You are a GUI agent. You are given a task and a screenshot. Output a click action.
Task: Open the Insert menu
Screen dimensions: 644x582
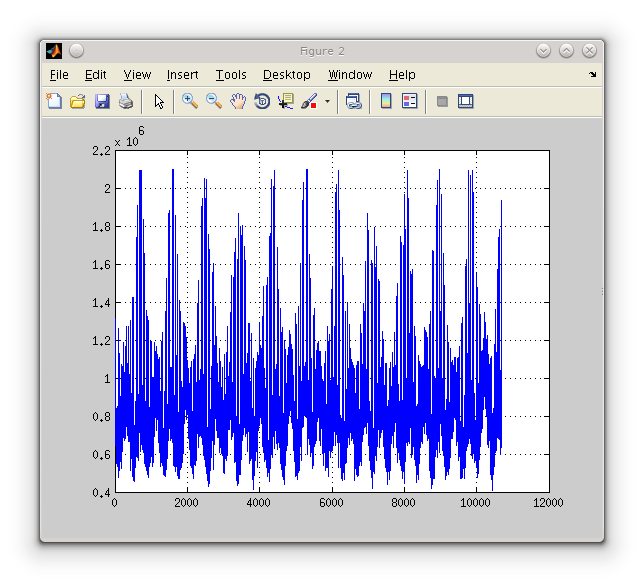coord(182,75)
